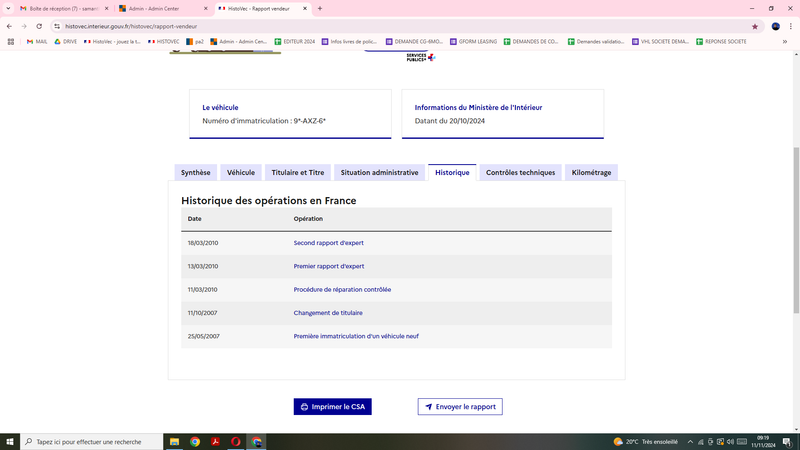
Task: Open Chrome three-dot menu
Action: click(x=790, y=27)
